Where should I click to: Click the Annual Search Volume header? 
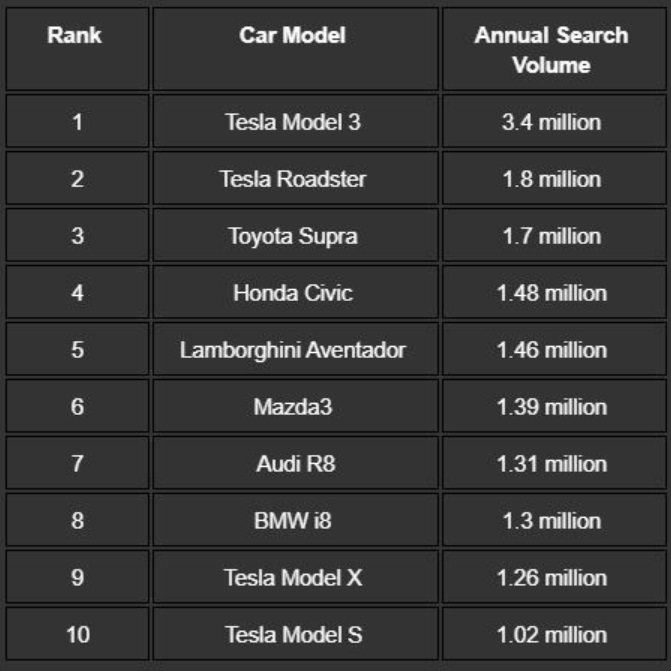tap(551, 50)
